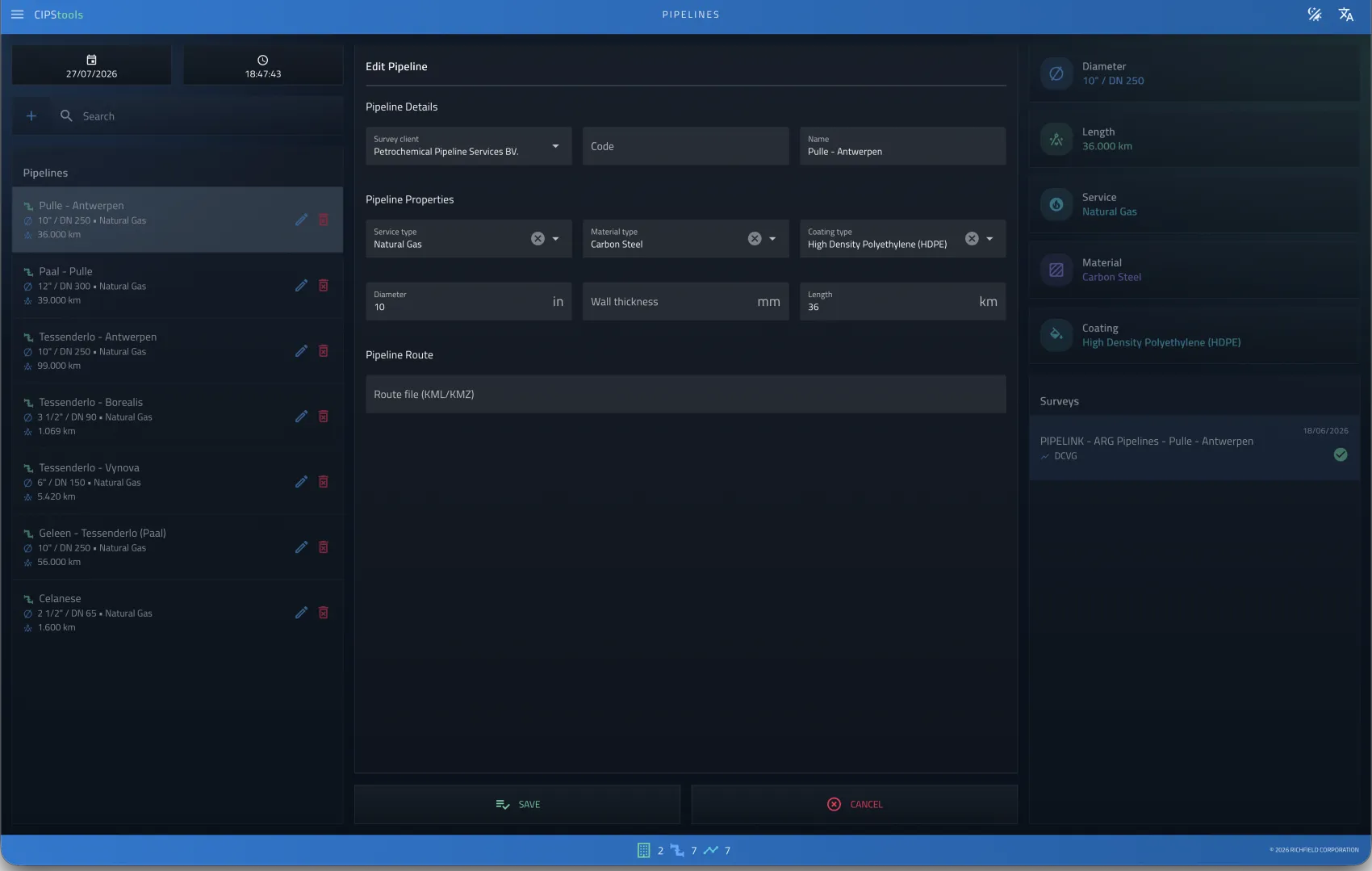Edit the Tessenderlo - Vynova pipeline
The width and height of the screenshot is (1372, 871).
tap(301, 481)
